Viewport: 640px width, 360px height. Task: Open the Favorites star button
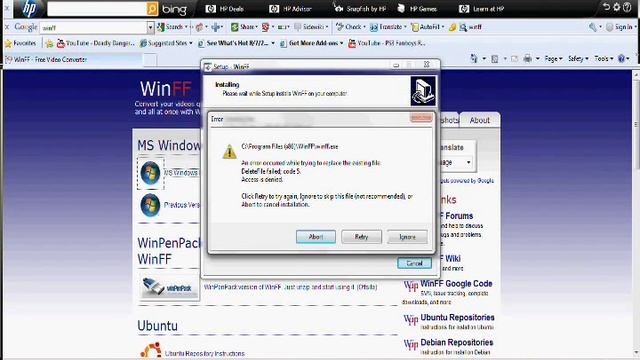tap(20, 43)
